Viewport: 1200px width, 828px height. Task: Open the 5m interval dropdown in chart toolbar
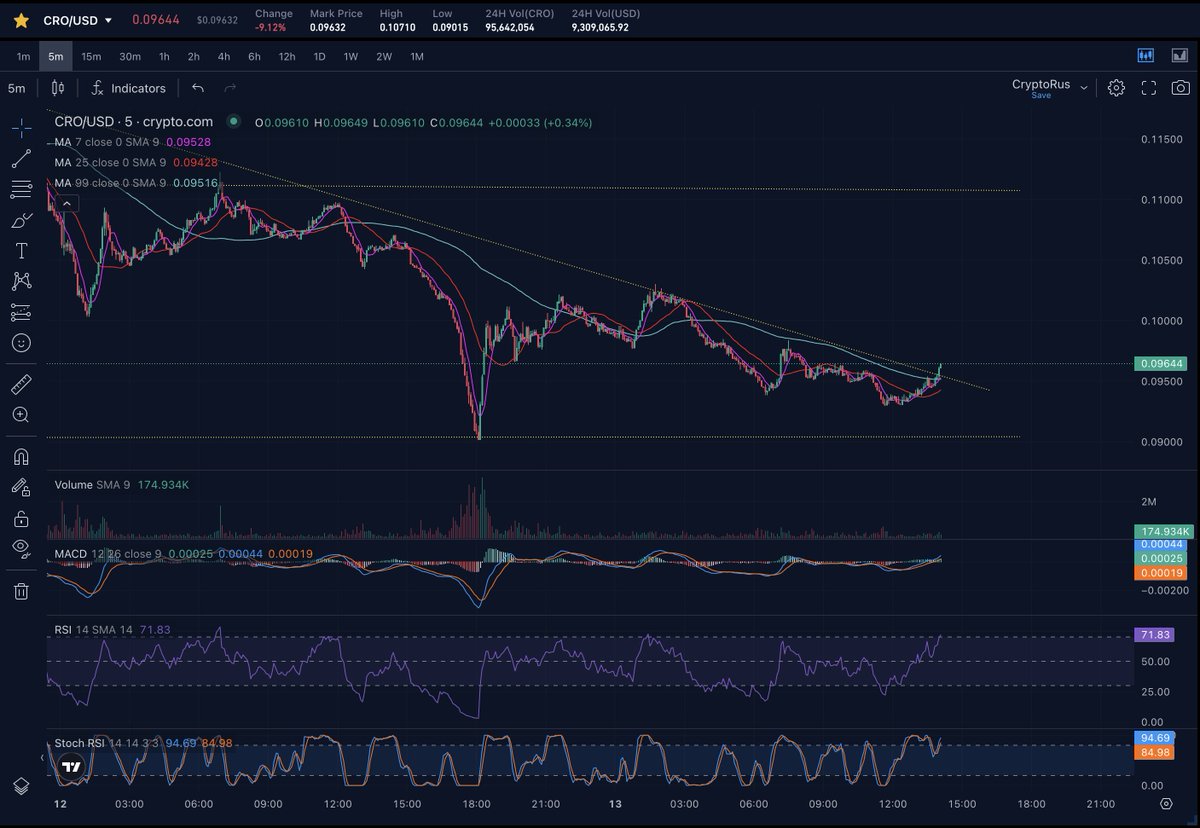coord(17,88)
